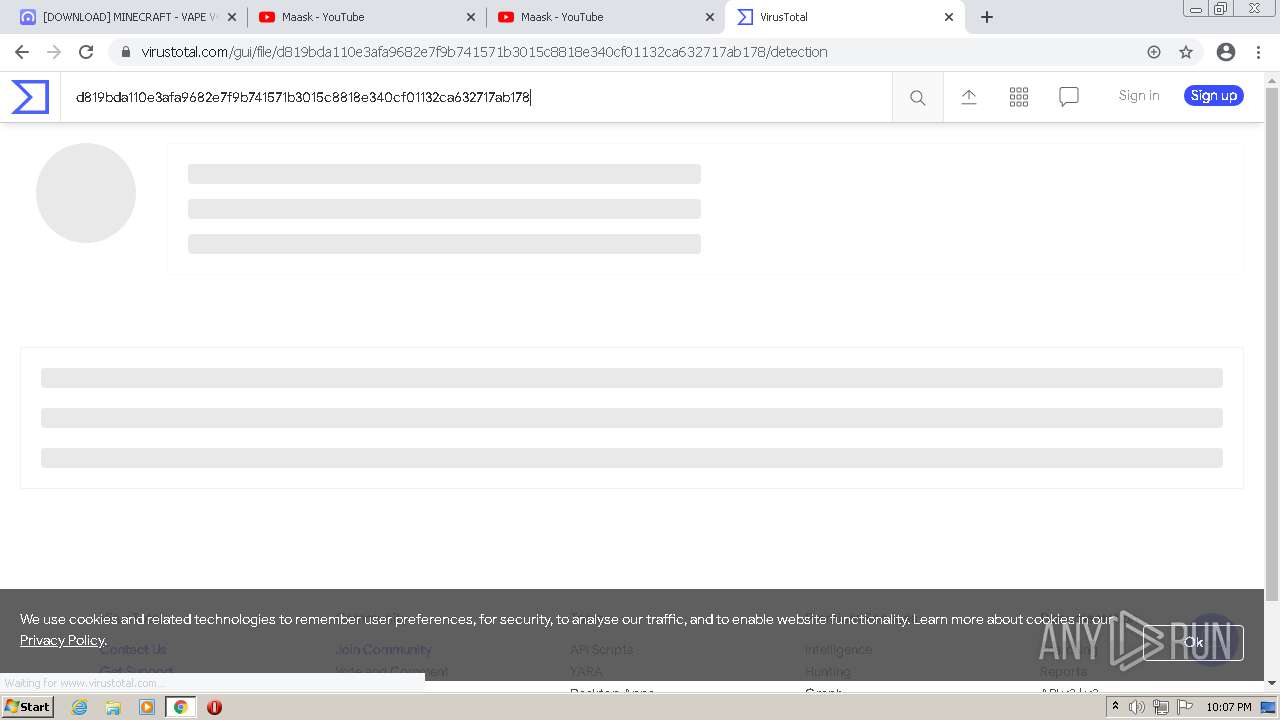Click the Join Community footer link
Viewport: 1280px width, 720px height.
[383, 649]
